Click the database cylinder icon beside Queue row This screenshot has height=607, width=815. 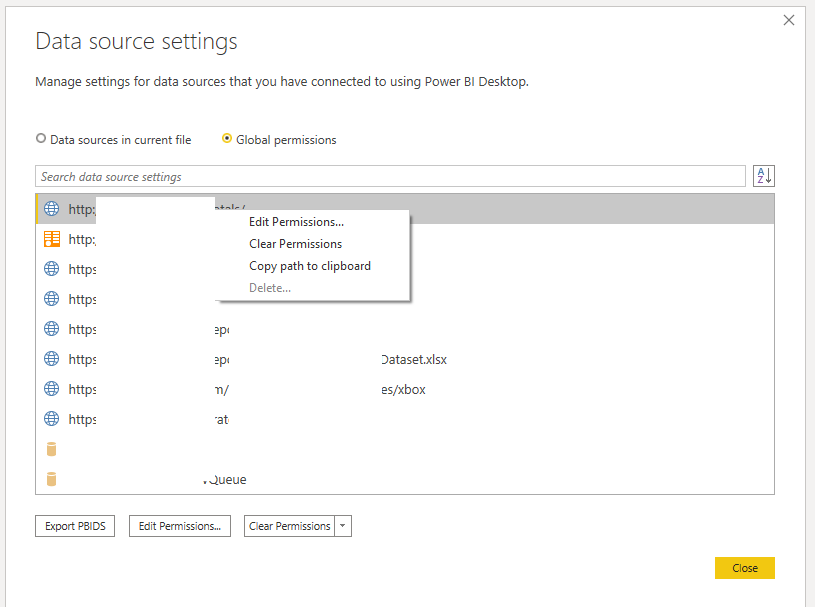[51, 479]
